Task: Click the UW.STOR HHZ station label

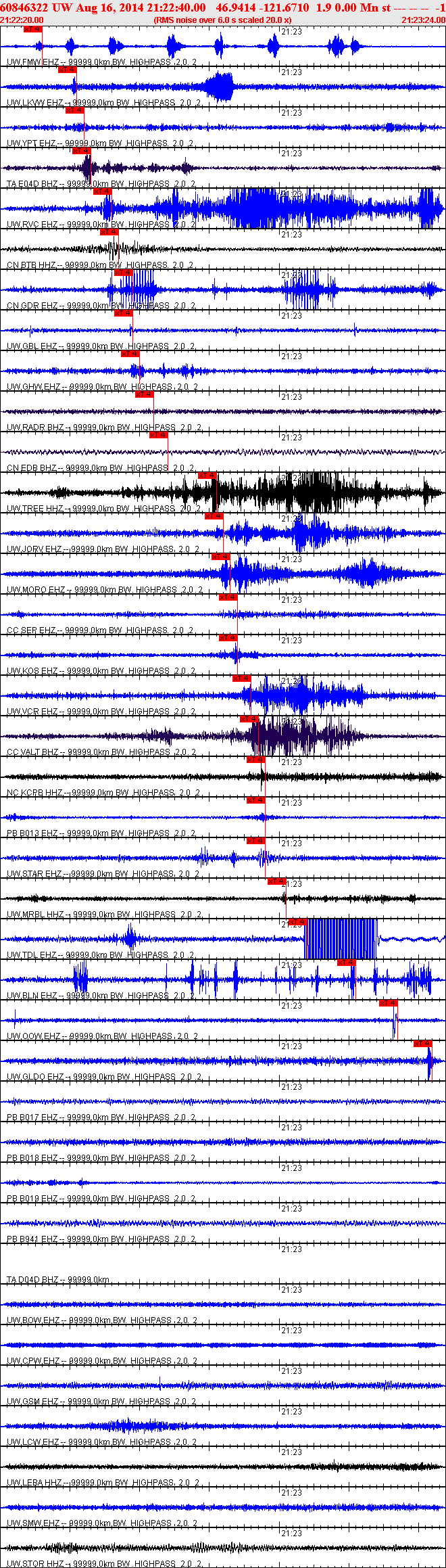Action: pos(36,1564)
